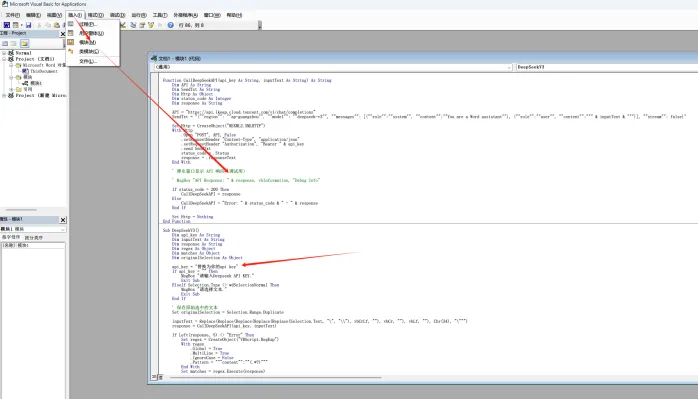The height and width of the screenshot is (399, 698).
Task: Toggle Folders icon in Project panel
Action: [x=24, y=43]
